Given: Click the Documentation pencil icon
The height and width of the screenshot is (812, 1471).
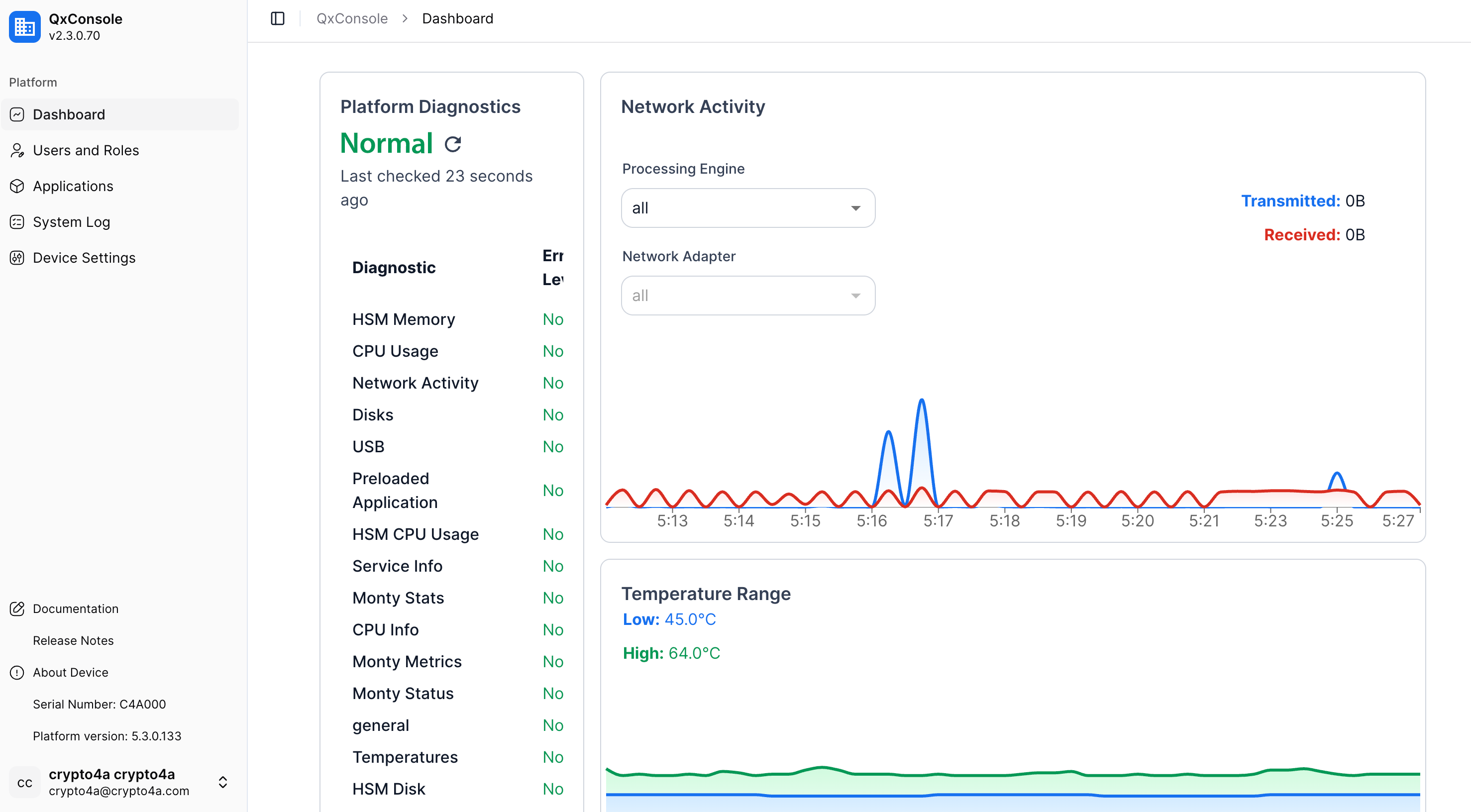Looking at the screenshot, I should point(17,609).
